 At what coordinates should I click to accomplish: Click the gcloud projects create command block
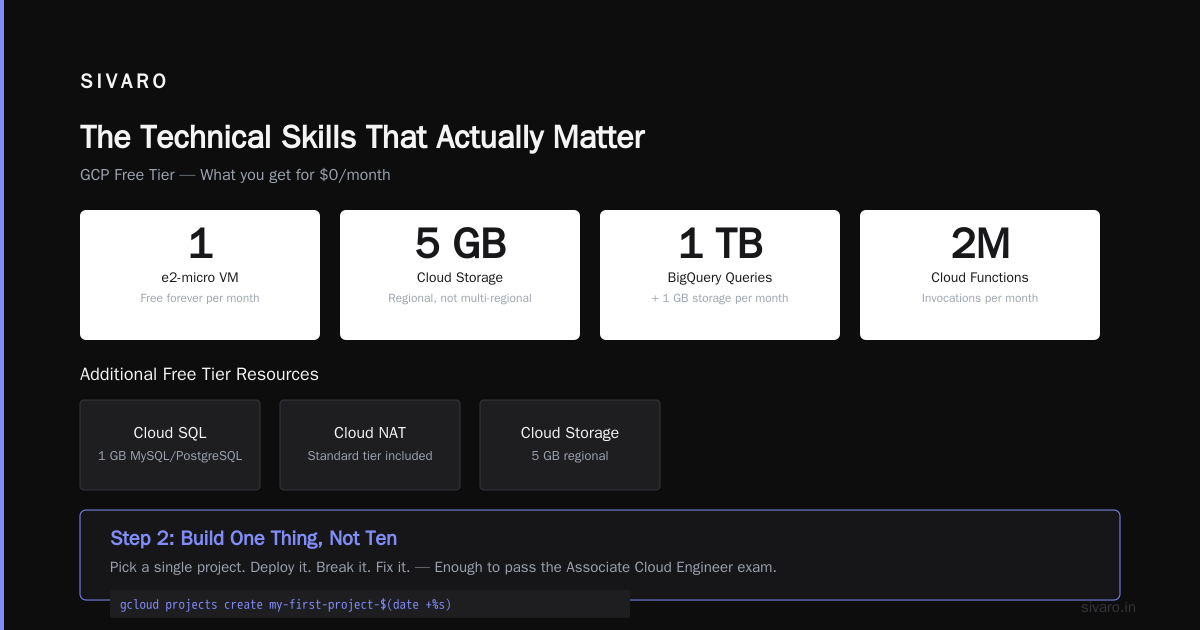[x=370, y=604]
